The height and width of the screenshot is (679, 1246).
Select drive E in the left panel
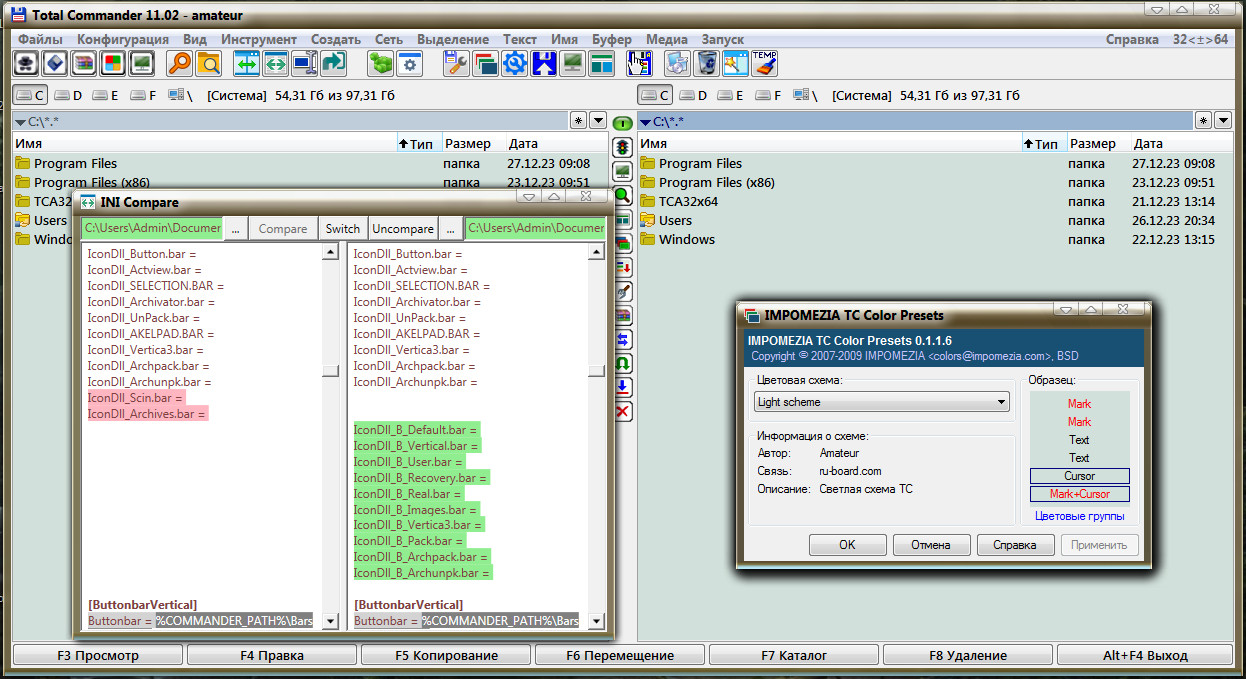pyautogui.click(x=106, y=95)
